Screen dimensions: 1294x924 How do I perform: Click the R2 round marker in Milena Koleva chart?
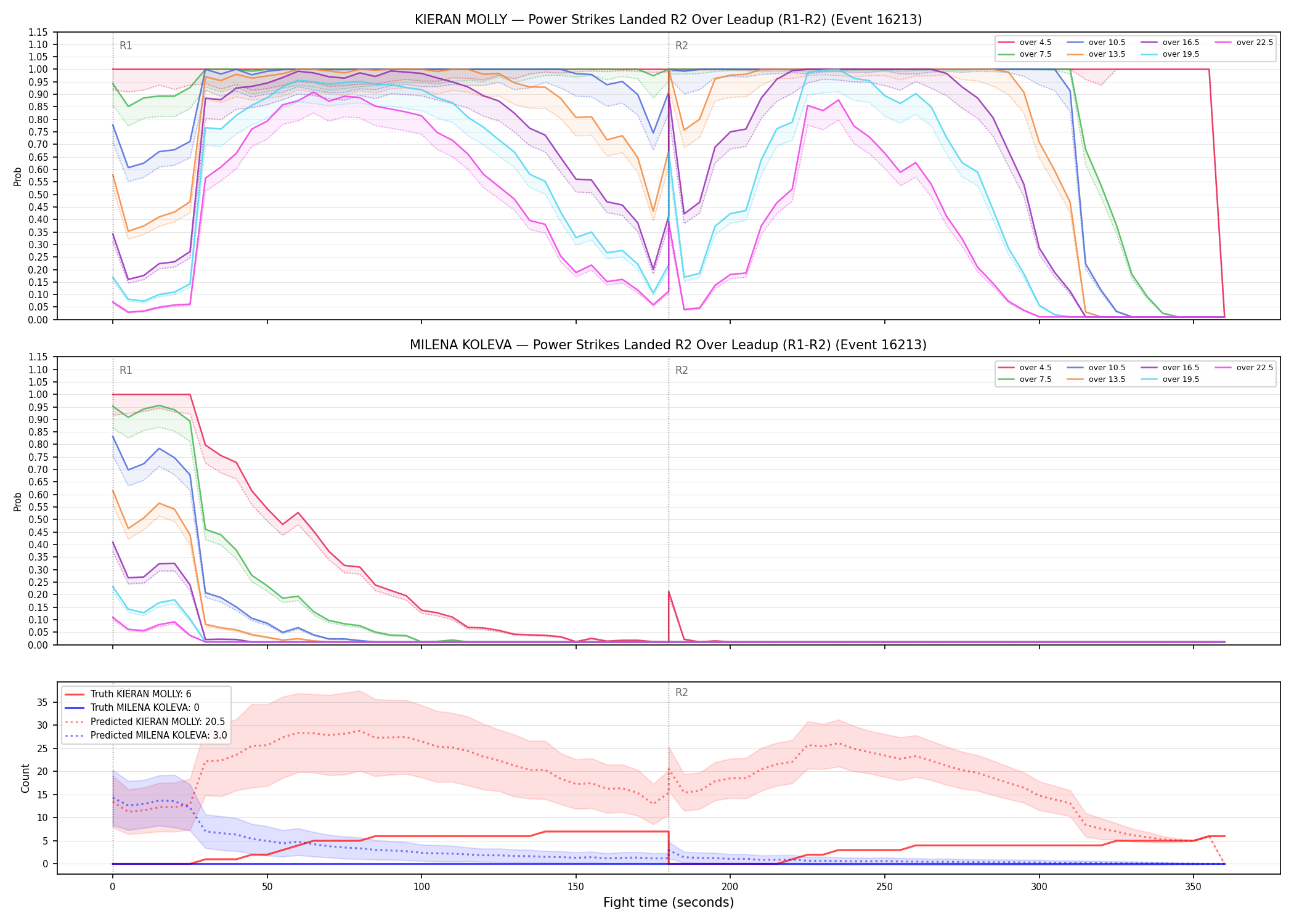point(682,370)
